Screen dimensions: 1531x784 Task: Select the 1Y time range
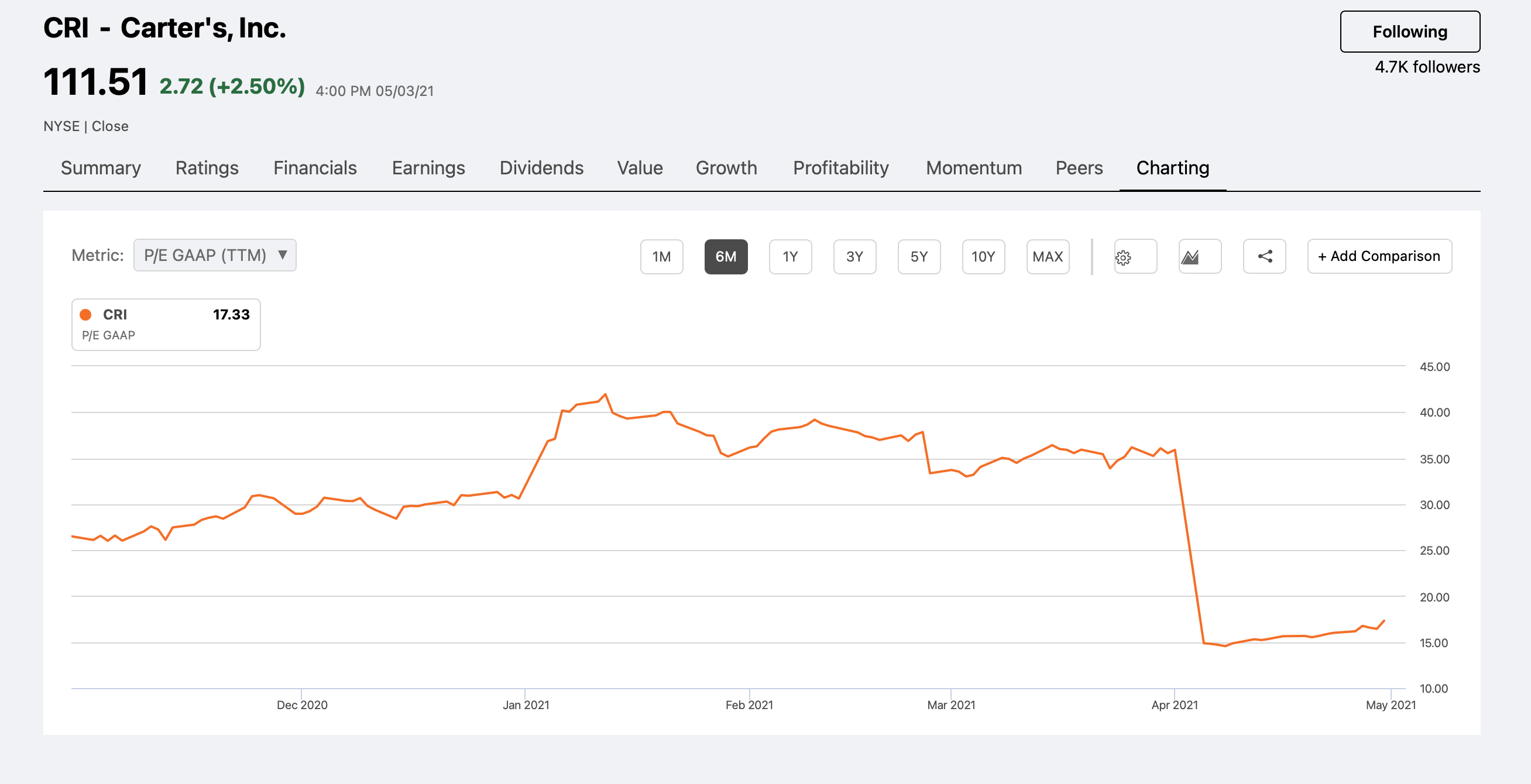point(790,257)
